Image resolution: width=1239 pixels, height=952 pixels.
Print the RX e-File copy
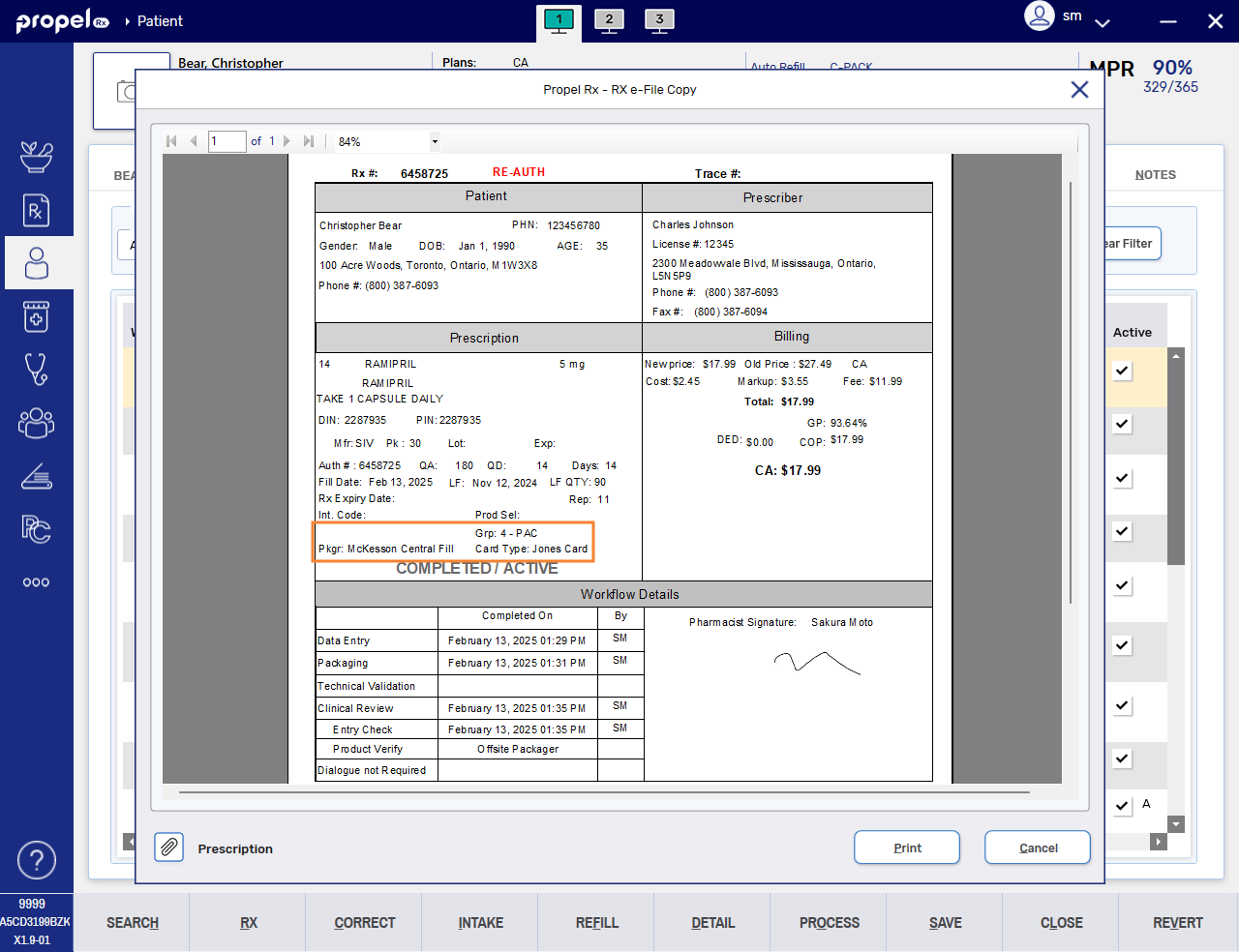907,848
